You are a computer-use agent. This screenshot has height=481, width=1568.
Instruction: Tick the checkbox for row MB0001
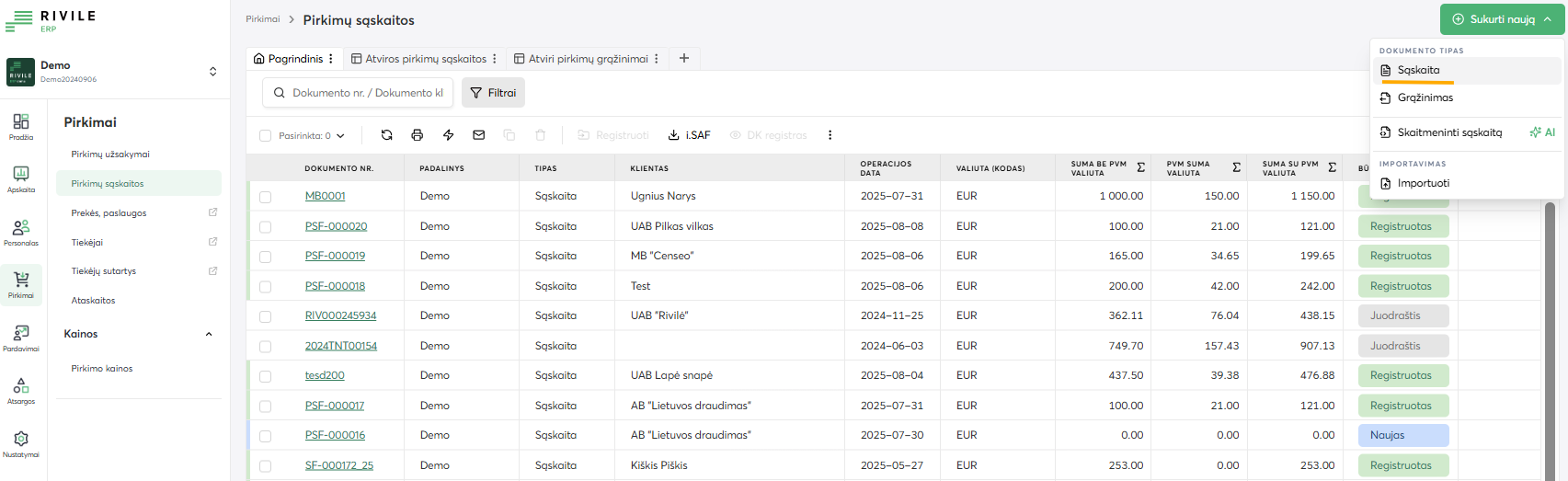tap(265, 197)
